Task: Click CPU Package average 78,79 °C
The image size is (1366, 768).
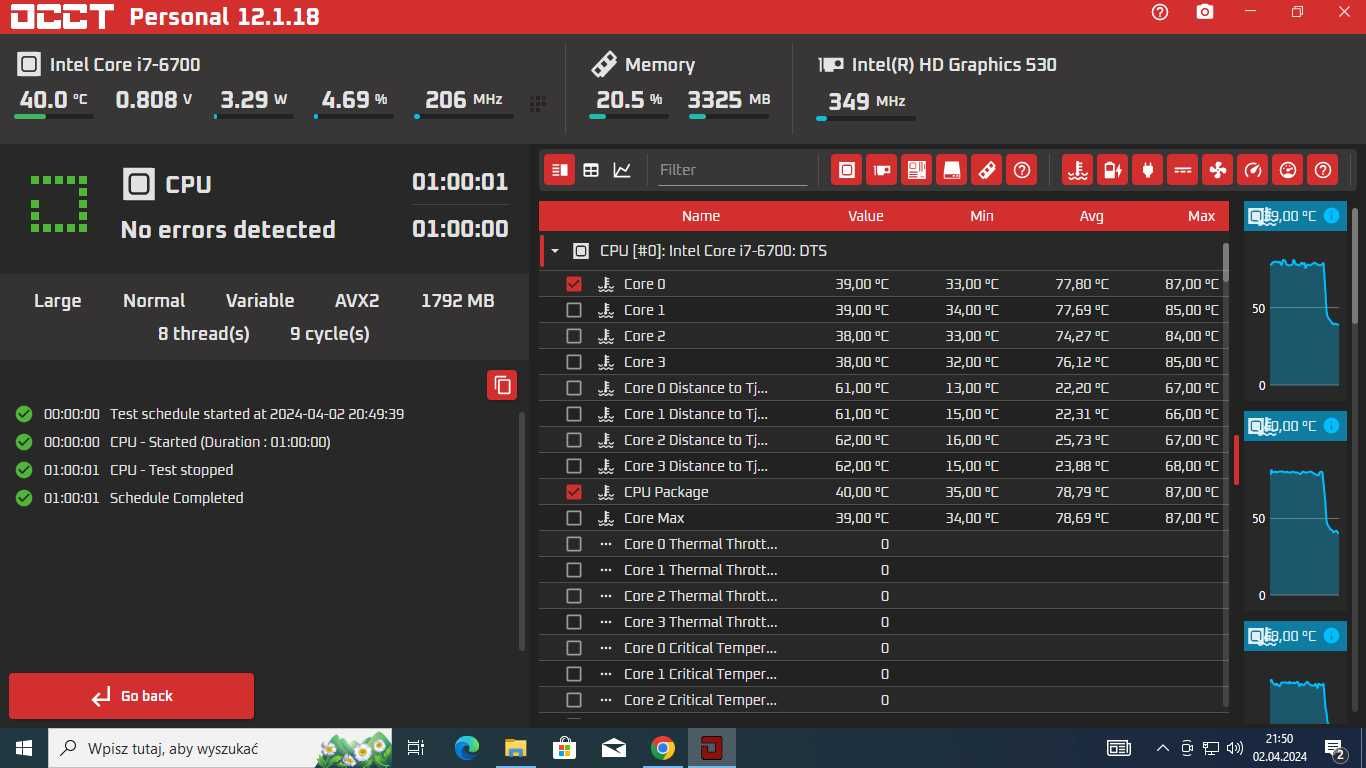Action: coord(1082,492)
